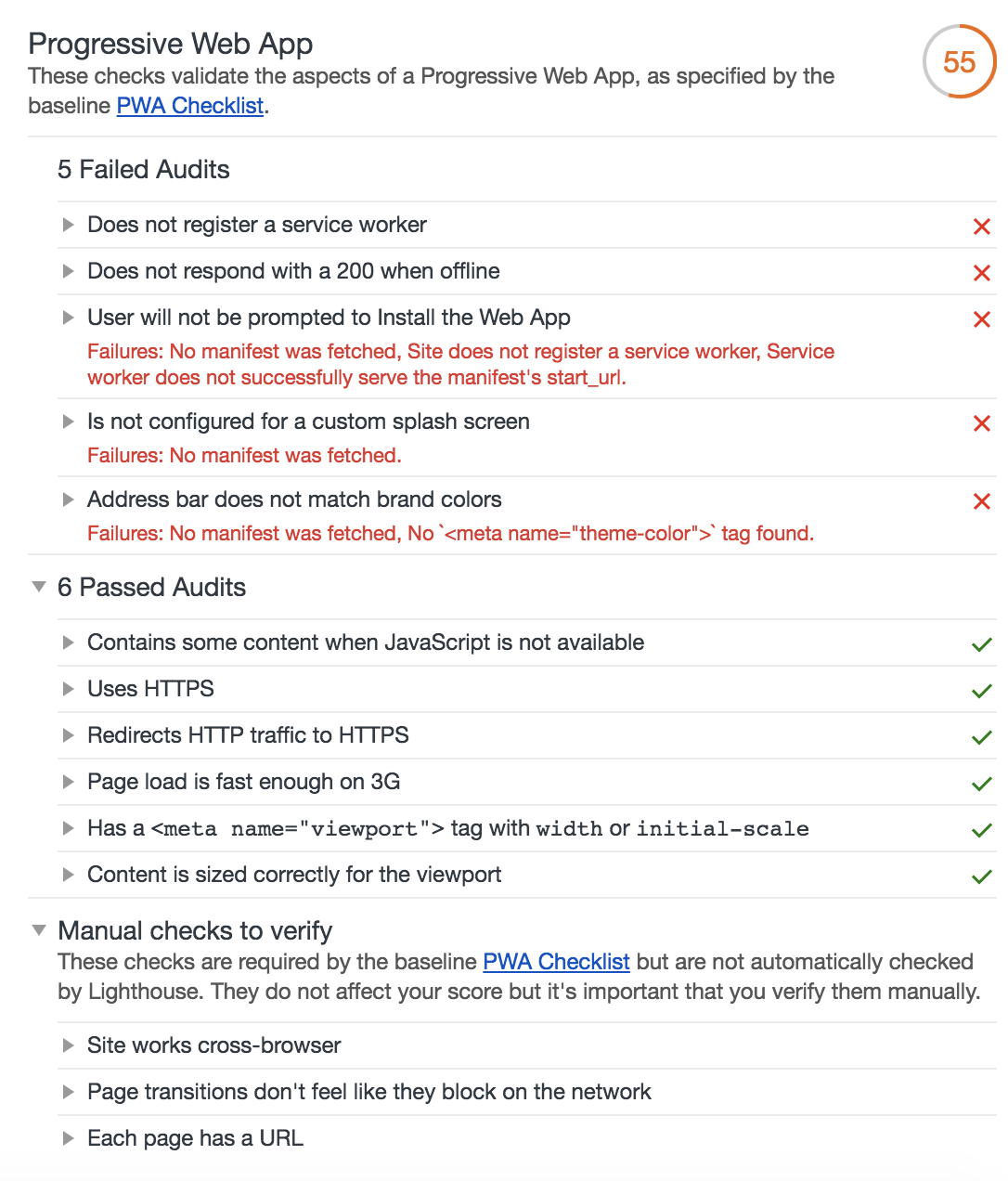Click the pass checkmark for Page load on 3G
Image resolution: width=1008 pixels, height=1181 pixels.
(x=981, y=783)
